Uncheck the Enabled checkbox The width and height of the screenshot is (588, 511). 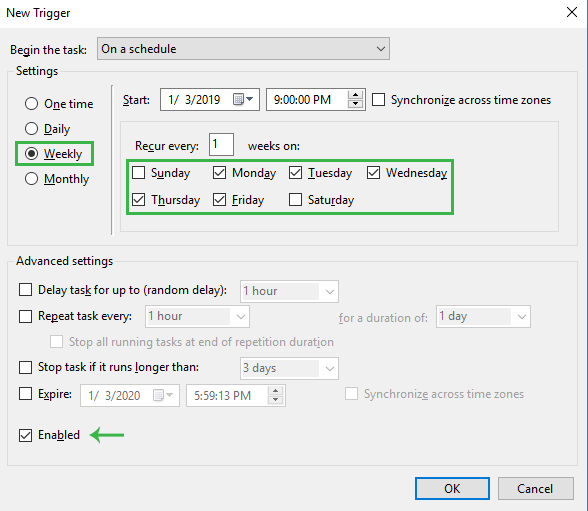26,435
